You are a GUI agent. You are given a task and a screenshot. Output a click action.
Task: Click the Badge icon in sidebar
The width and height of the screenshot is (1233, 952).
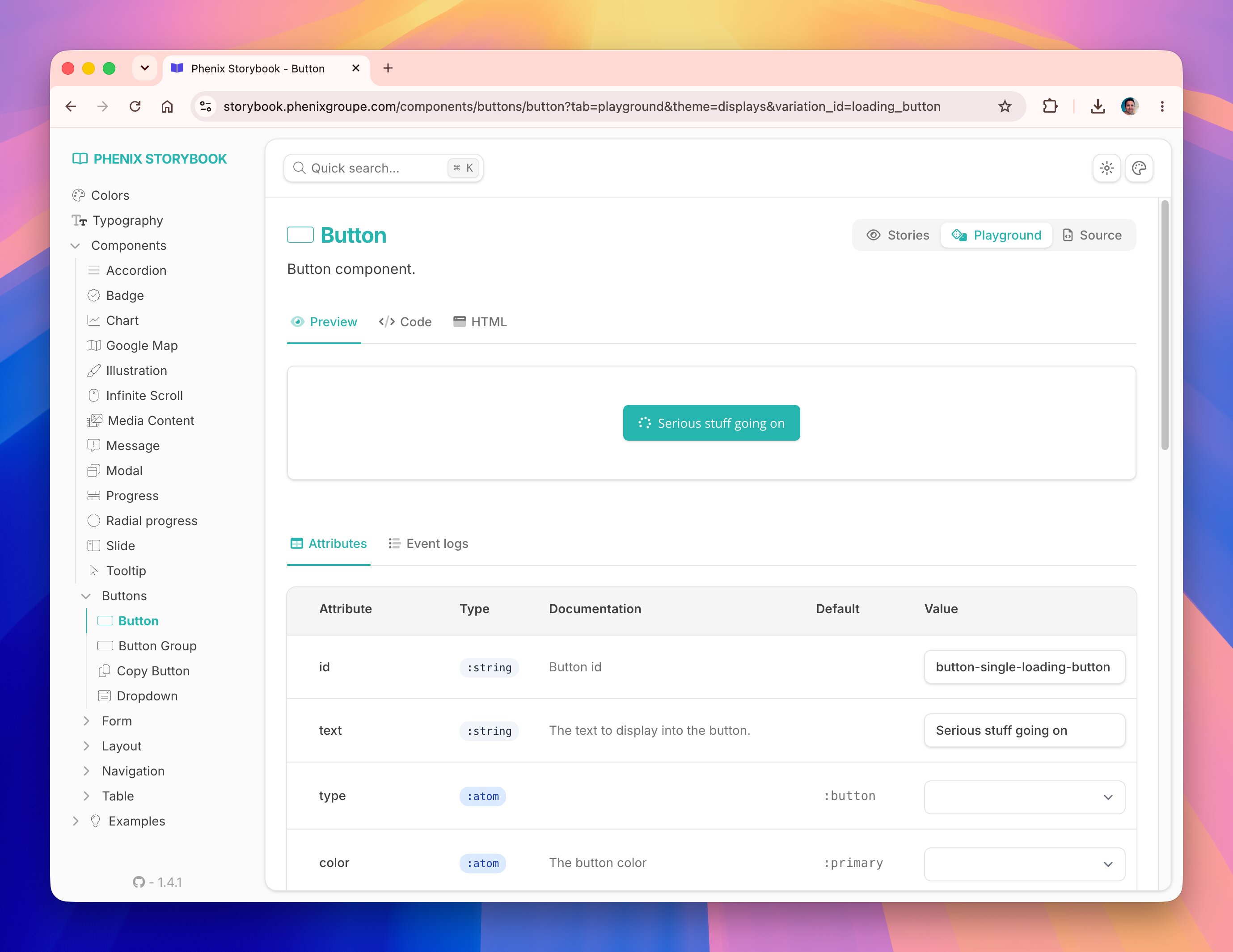(94, 295)
